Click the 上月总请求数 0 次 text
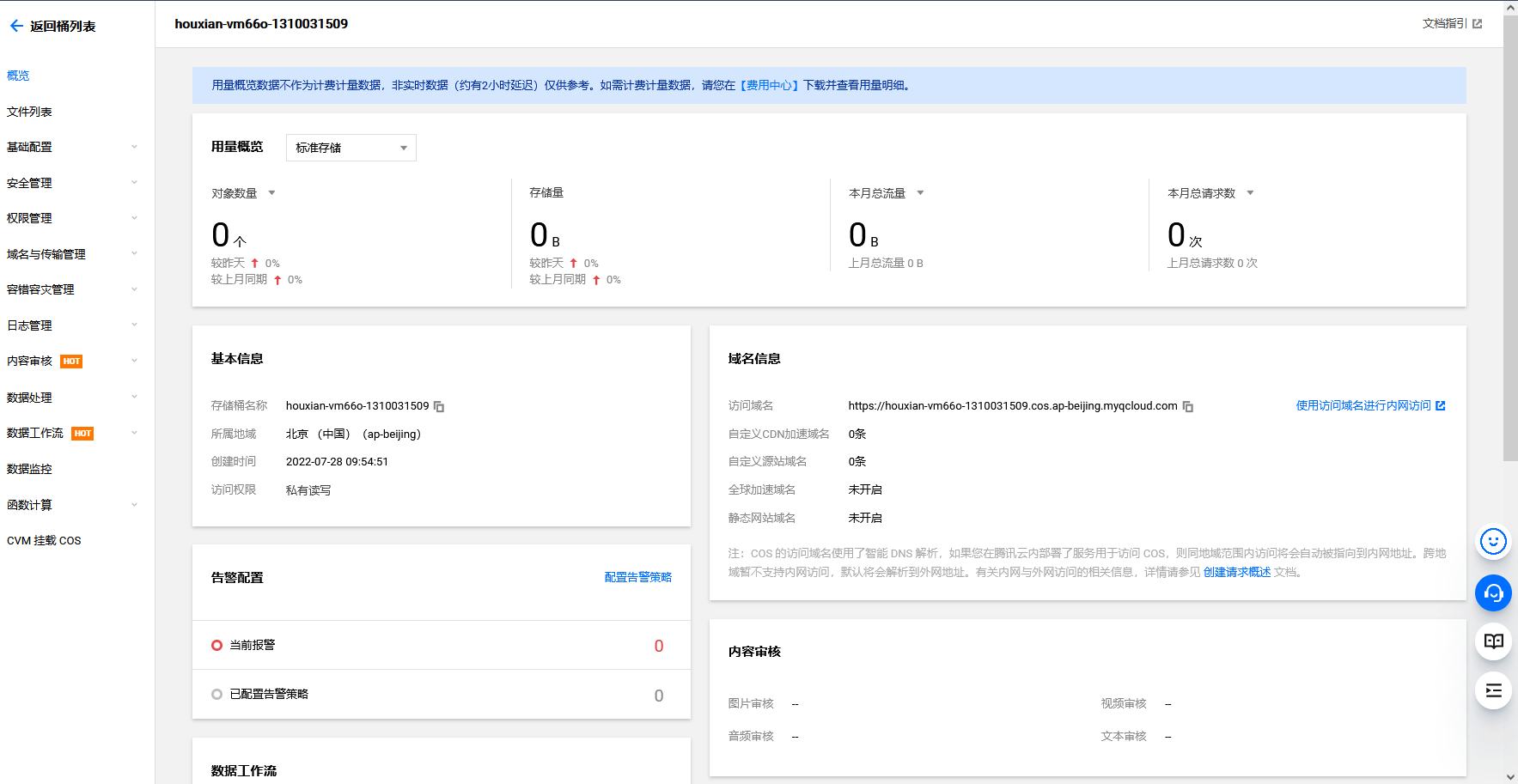This screenshot has height=784, width=1518. click(x=1212, y=264)
